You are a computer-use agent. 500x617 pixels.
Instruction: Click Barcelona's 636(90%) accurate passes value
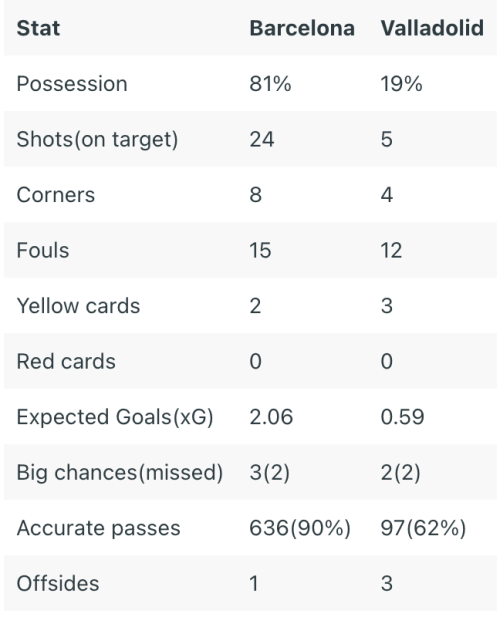pyautogui.click(x=300, y=528)
